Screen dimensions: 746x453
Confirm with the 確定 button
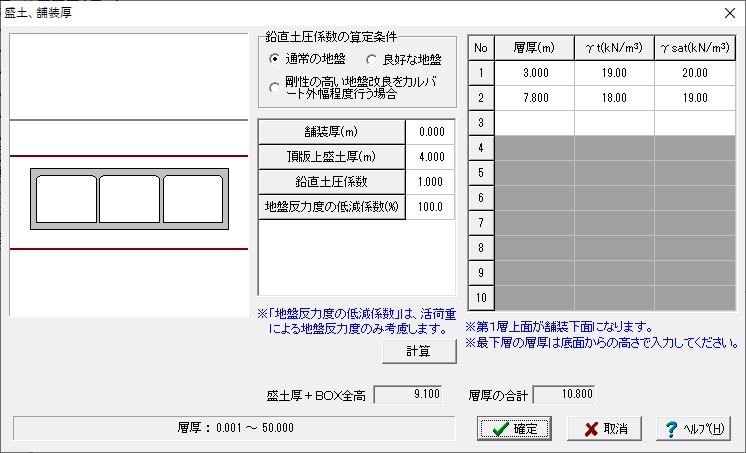(x=514, y=428)
